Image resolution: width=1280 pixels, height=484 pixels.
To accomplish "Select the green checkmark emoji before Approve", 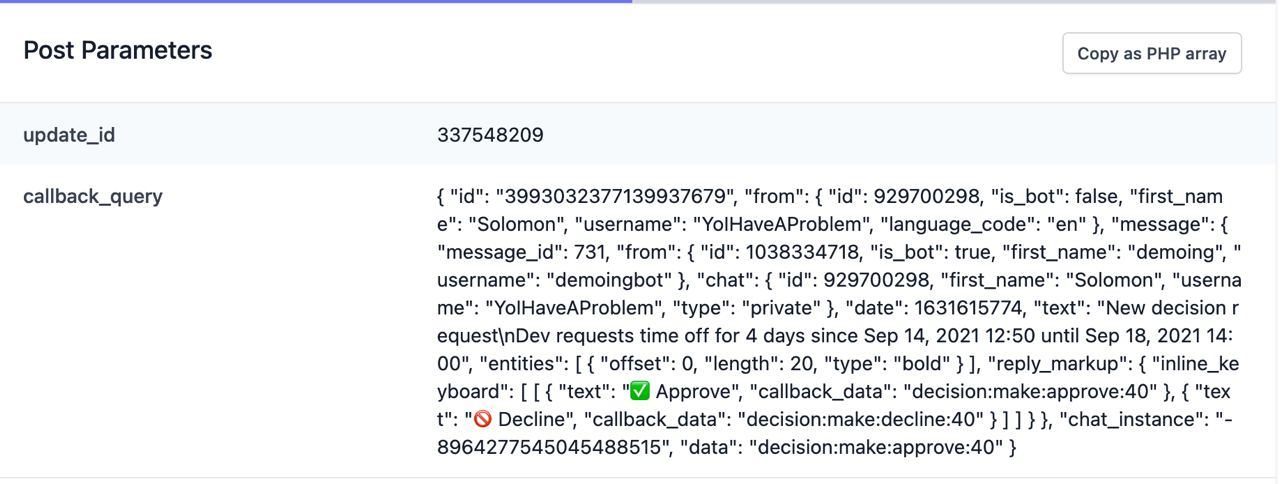I will (x=640, y=391).
